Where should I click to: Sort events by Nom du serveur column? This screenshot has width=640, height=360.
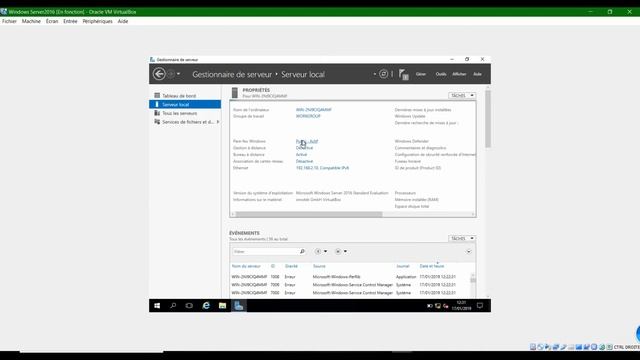pos(246,266)
